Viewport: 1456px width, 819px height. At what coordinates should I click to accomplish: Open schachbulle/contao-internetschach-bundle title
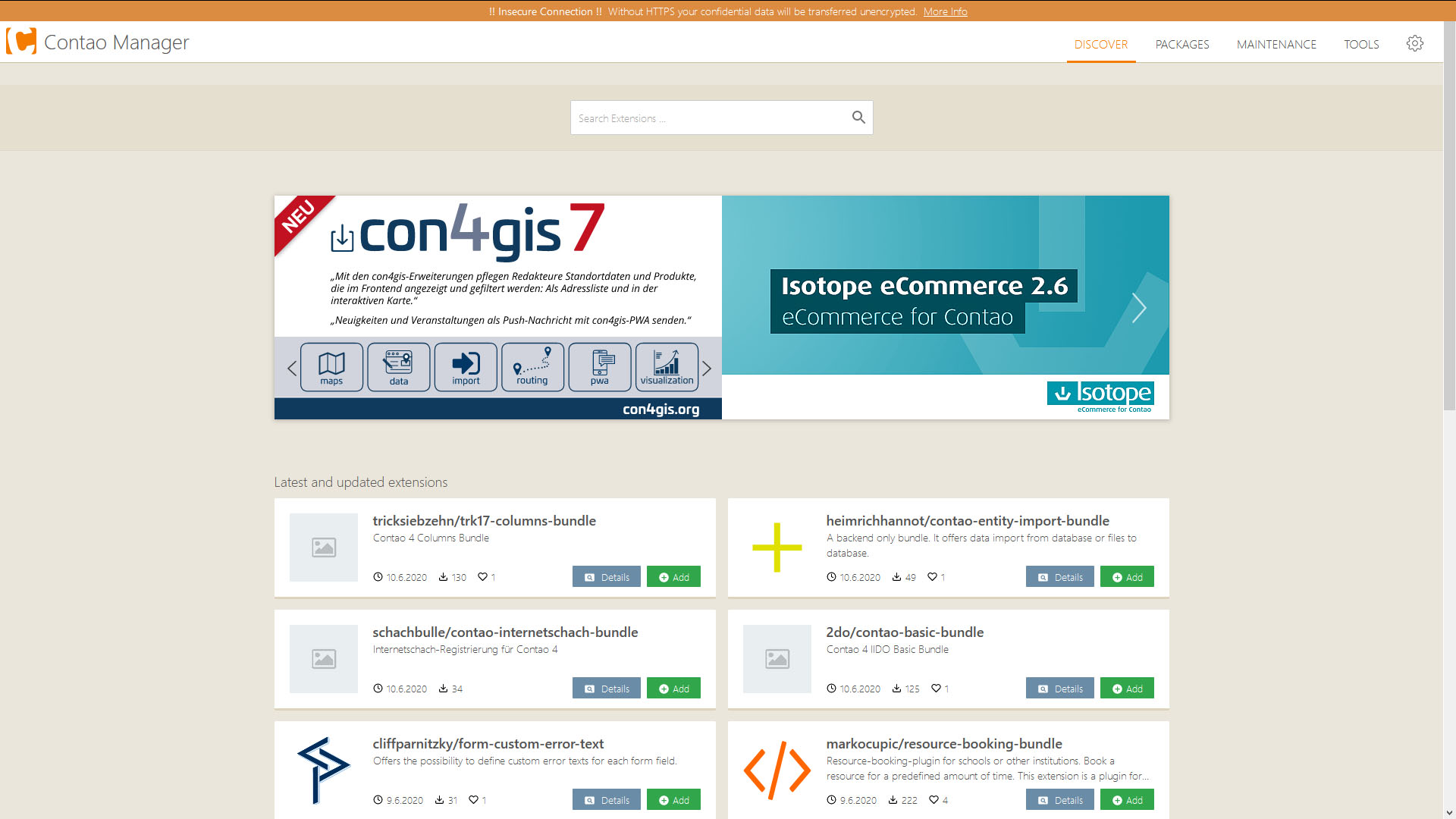click(x=505, y=632)
